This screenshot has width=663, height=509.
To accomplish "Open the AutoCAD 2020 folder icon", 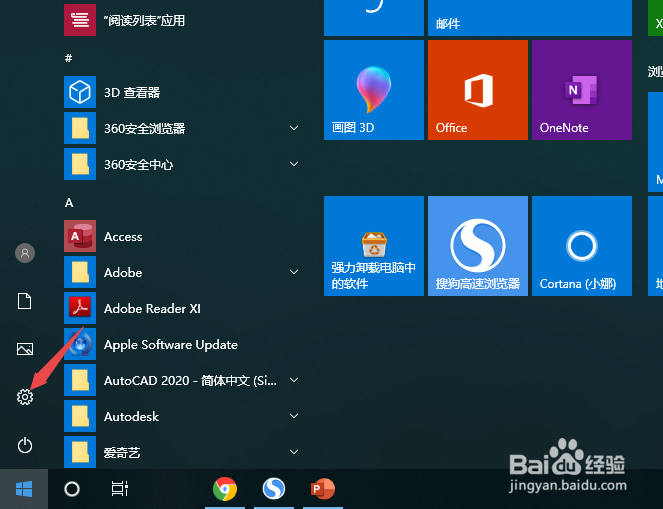I will pos(80,380).
